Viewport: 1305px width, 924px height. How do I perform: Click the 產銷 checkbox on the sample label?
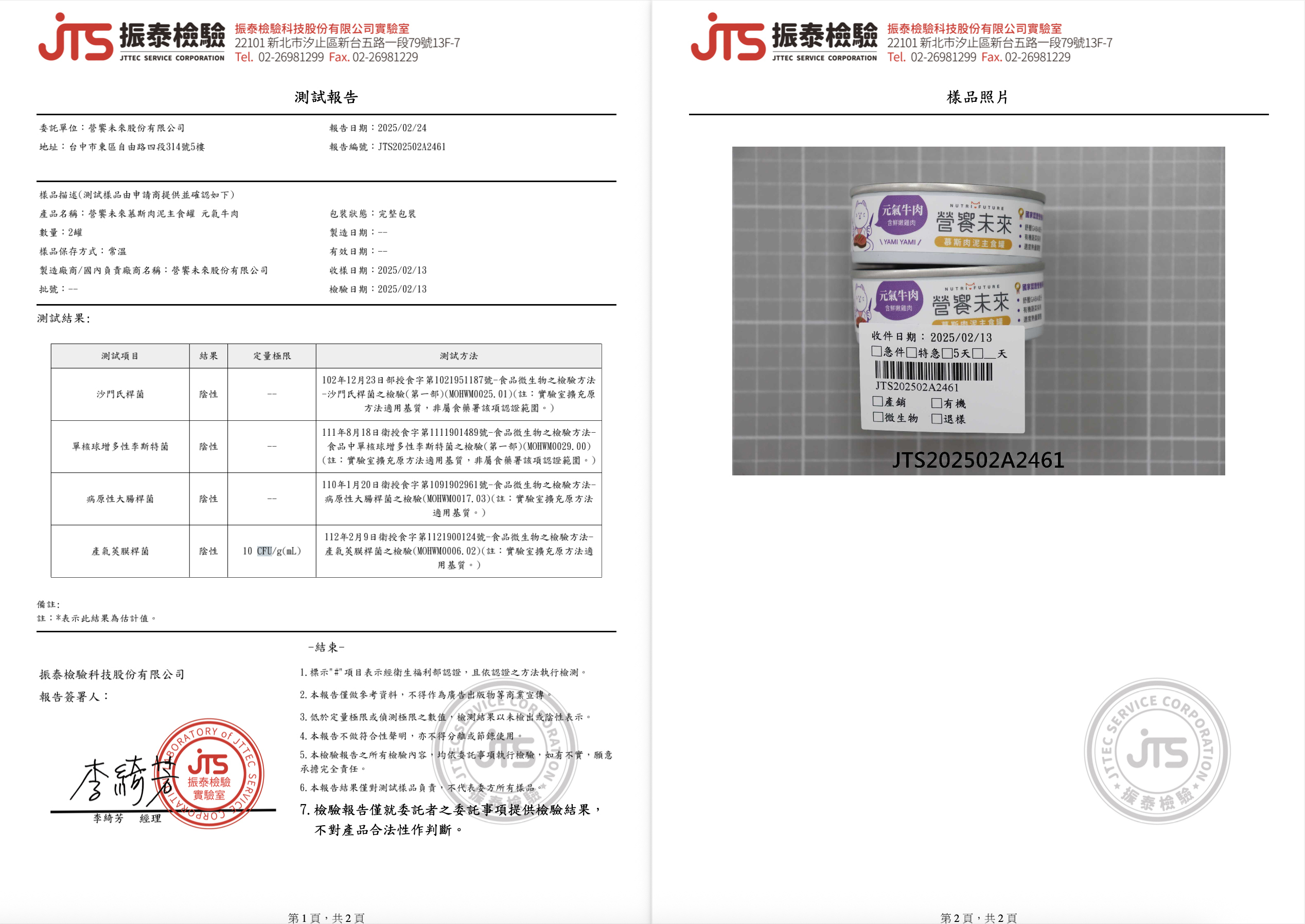pos(878,401)
